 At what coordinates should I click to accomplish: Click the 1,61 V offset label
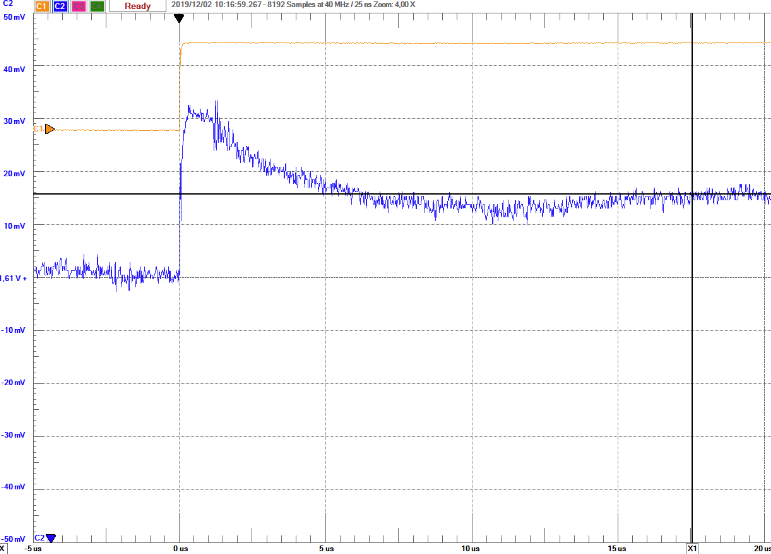(13, 278)
